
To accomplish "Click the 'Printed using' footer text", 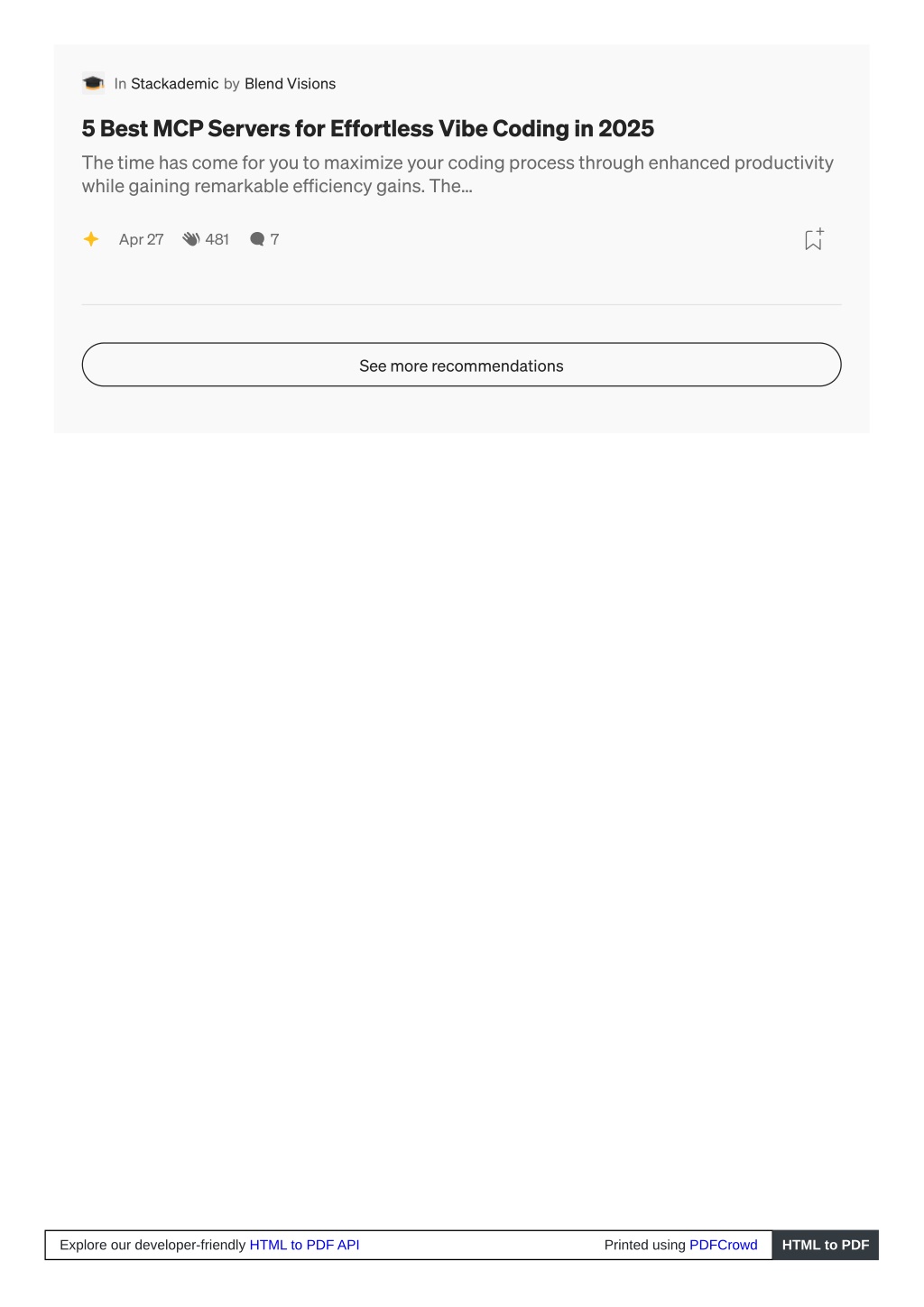I will (x=645, y=1245).
